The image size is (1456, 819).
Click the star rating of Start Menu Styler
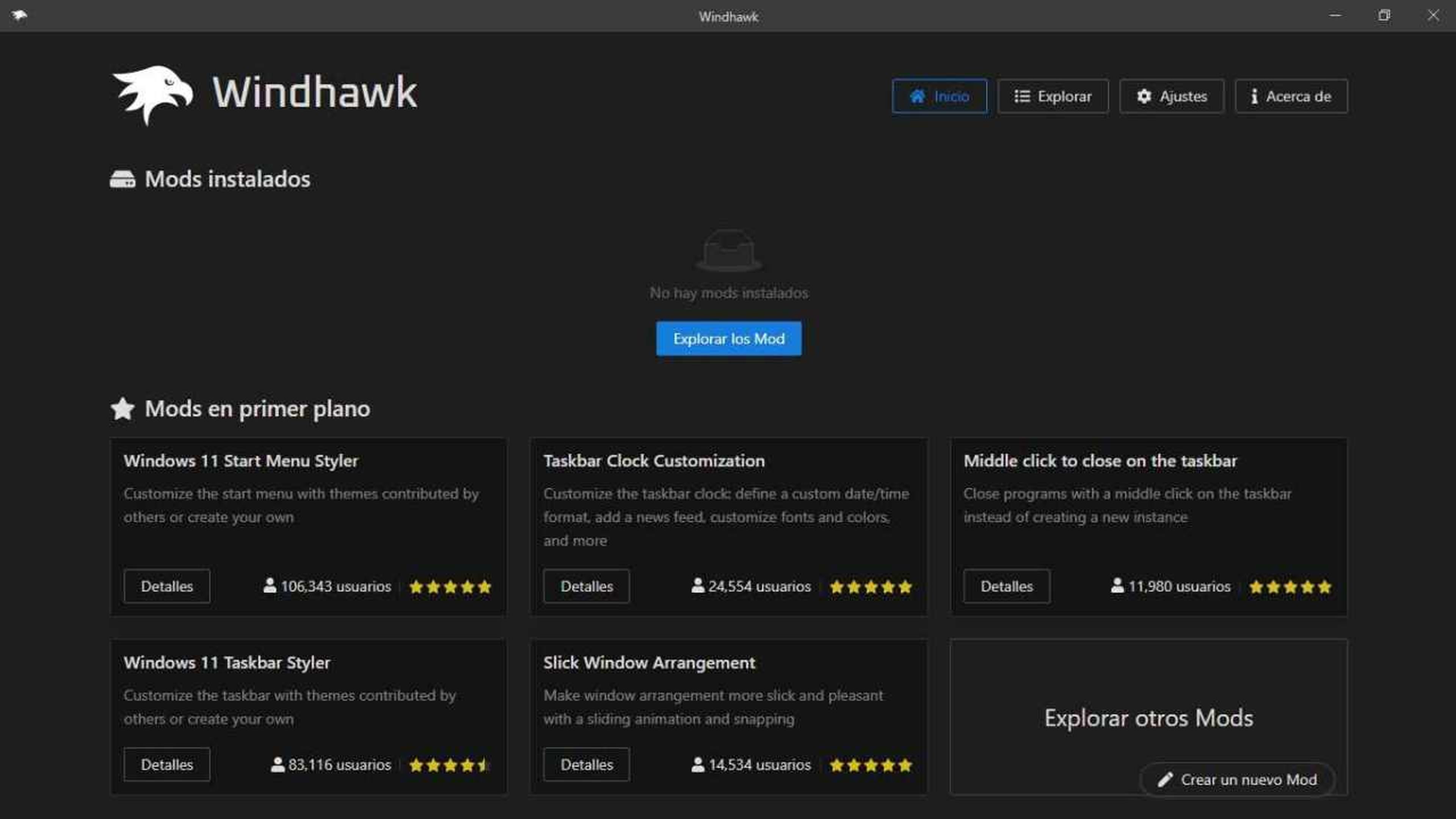[x=450, y=587]
